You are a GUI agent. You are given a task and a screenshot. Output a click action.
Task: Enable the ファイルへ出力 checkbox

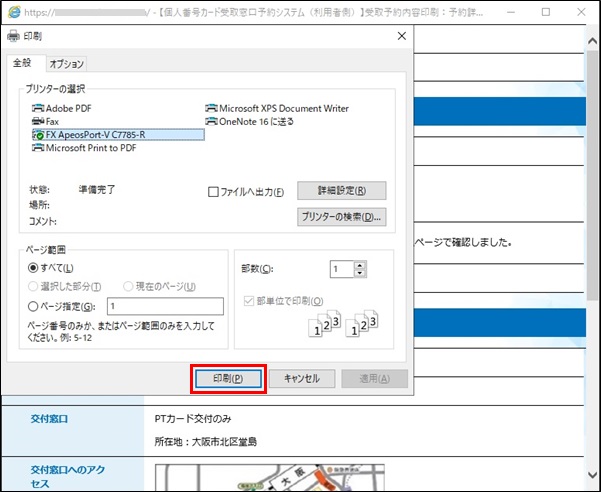pos(214,191)
